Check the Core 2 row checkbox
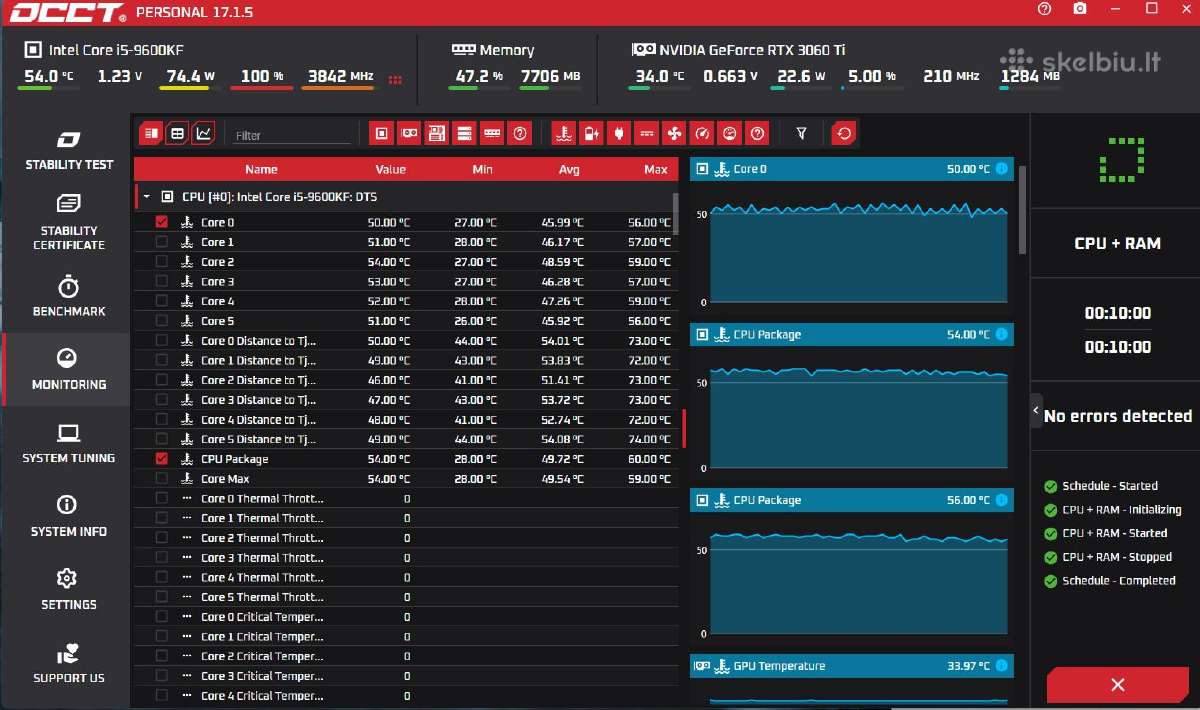 coord(162,262)
